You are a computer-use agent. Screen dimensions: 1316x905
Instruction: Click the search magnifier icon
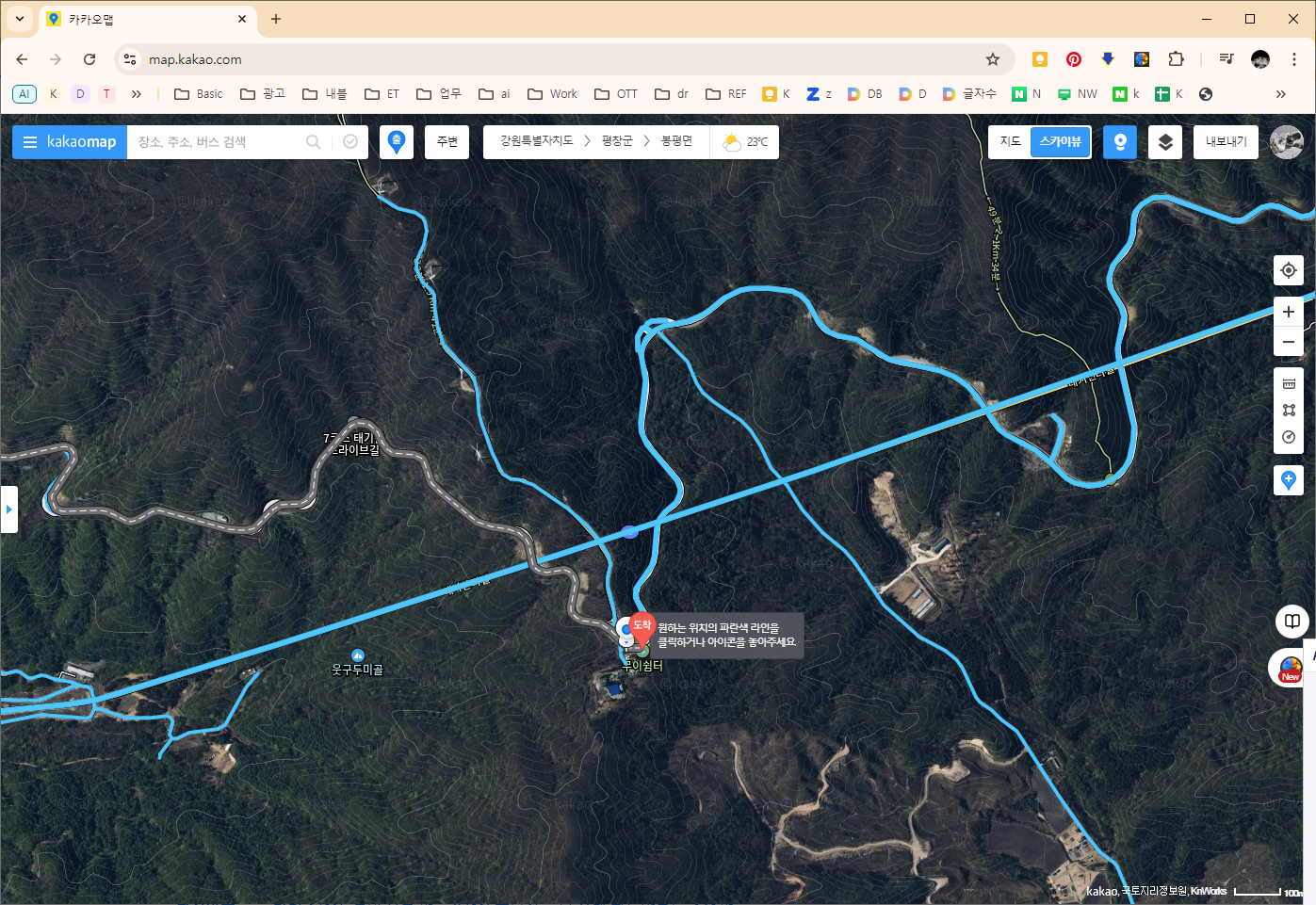point(314,142)
